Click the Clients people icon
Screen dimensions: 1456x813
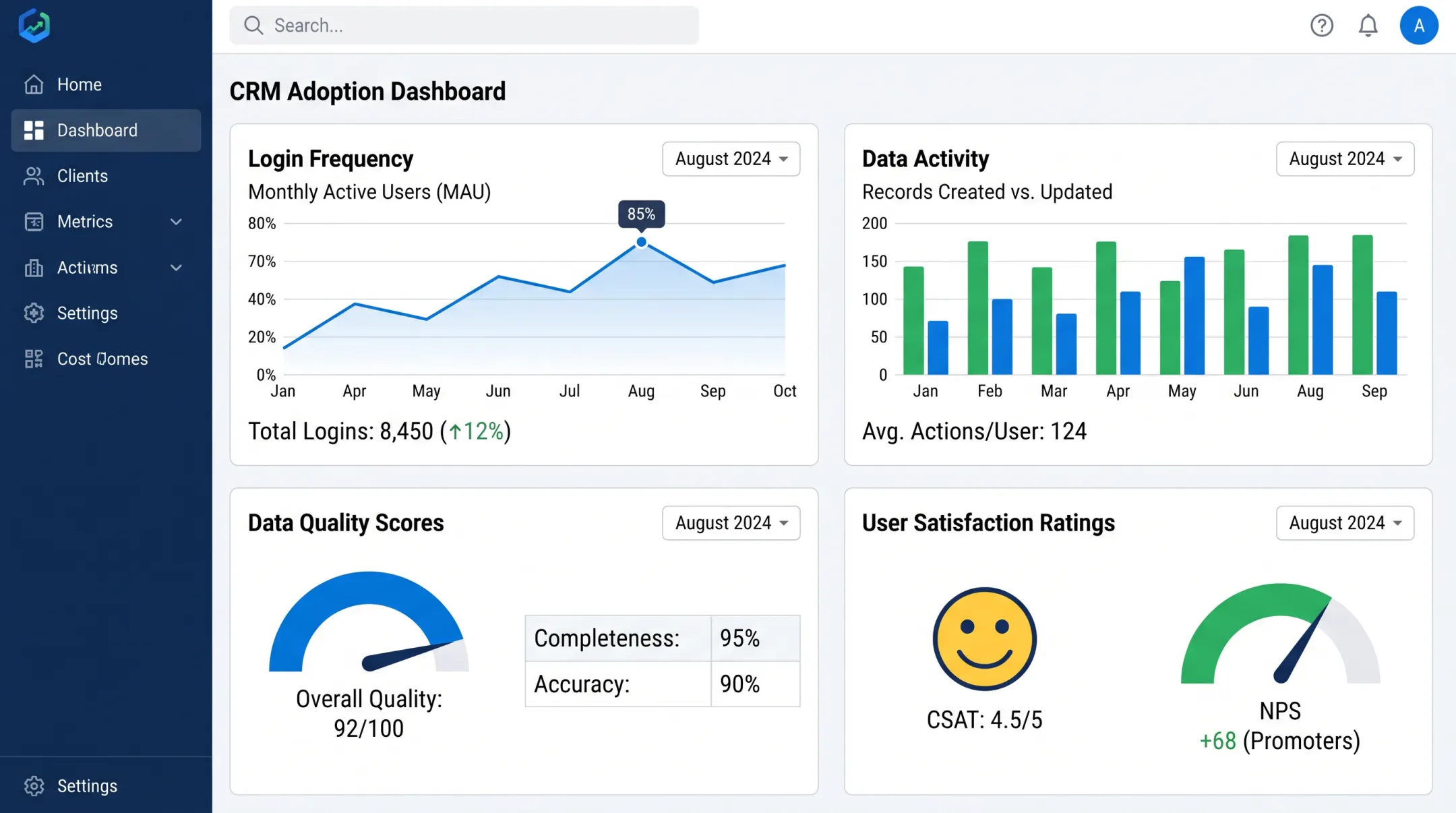(x=34, y=176)
